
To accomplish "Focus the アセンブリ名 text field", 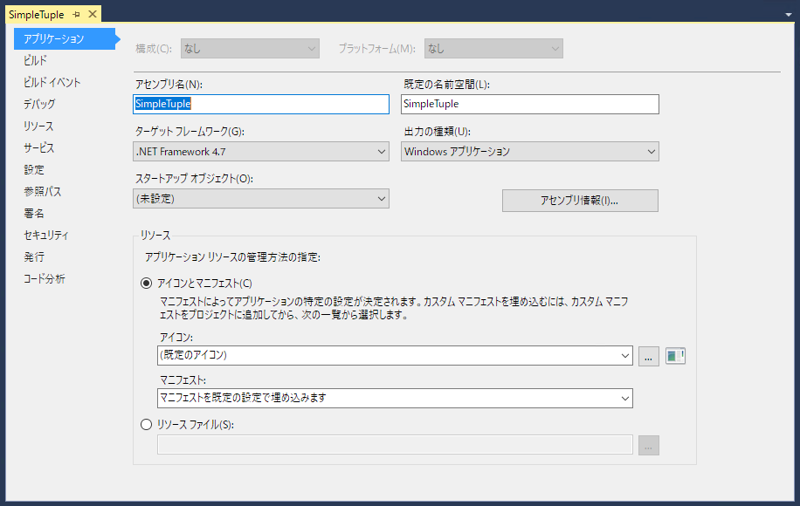I will (x=261, y=104).
